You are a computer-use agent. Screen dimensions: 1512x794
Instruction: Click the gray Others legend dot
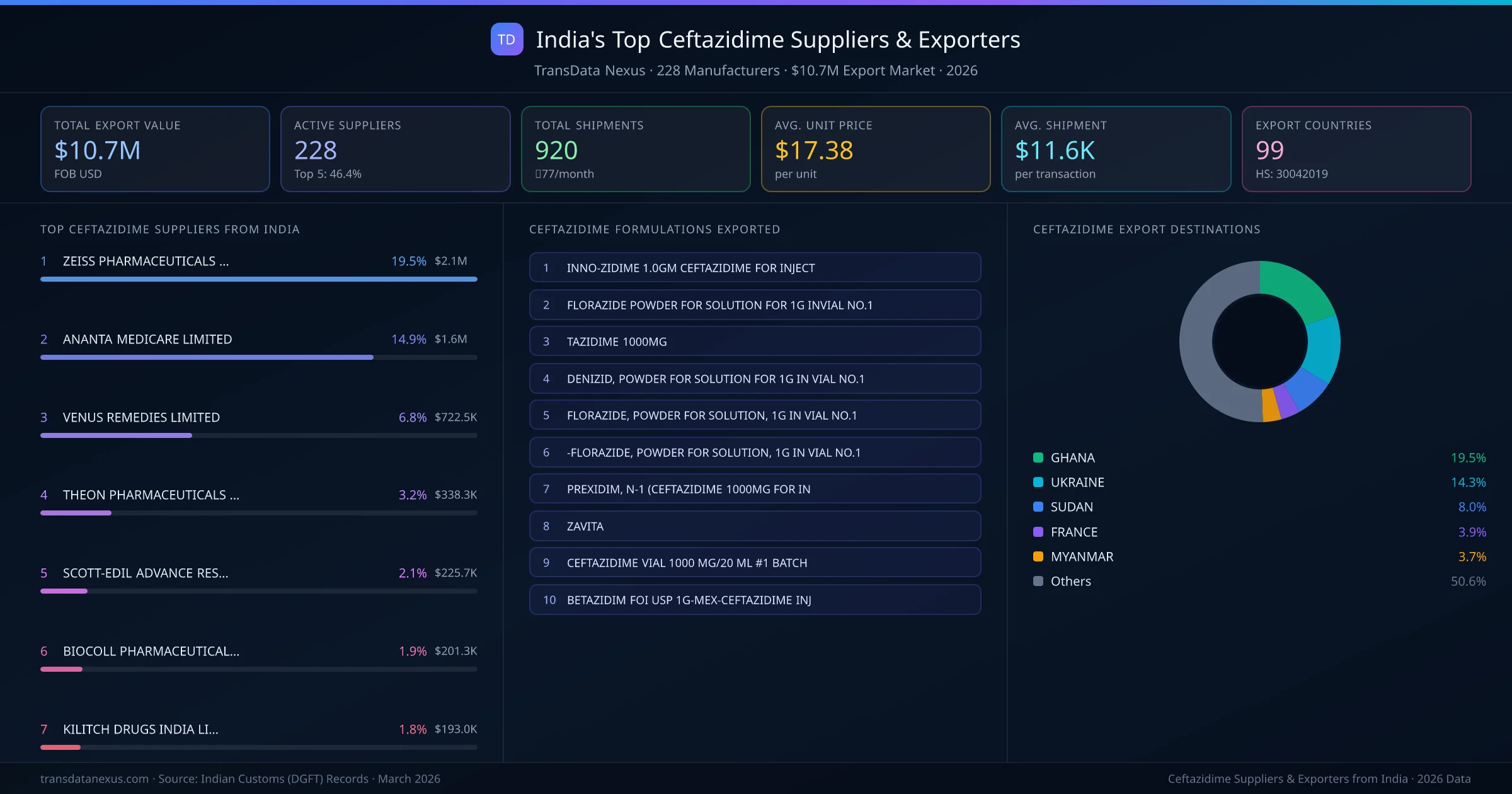tap(1037, 581)
